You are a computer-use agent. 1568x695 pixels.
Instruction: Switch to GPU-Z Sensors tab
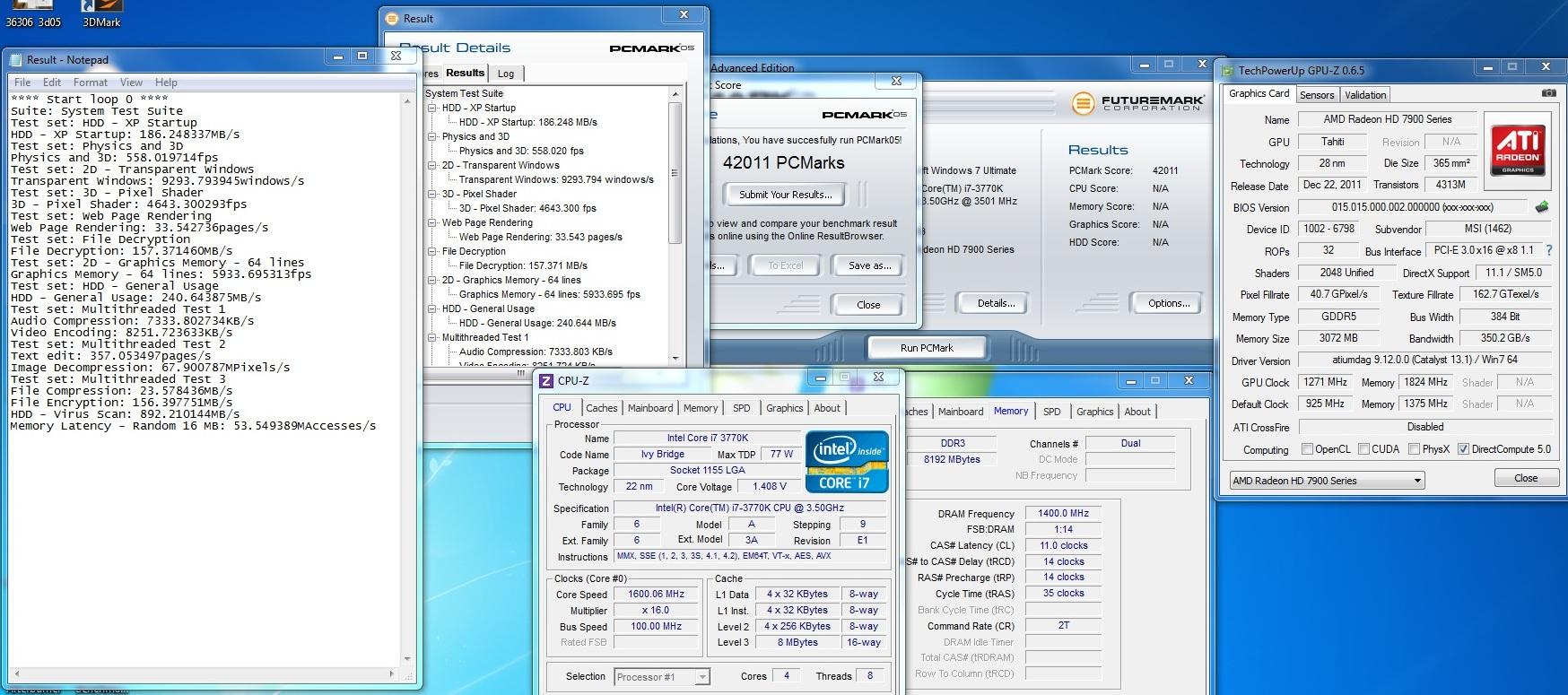point(1317,95)
